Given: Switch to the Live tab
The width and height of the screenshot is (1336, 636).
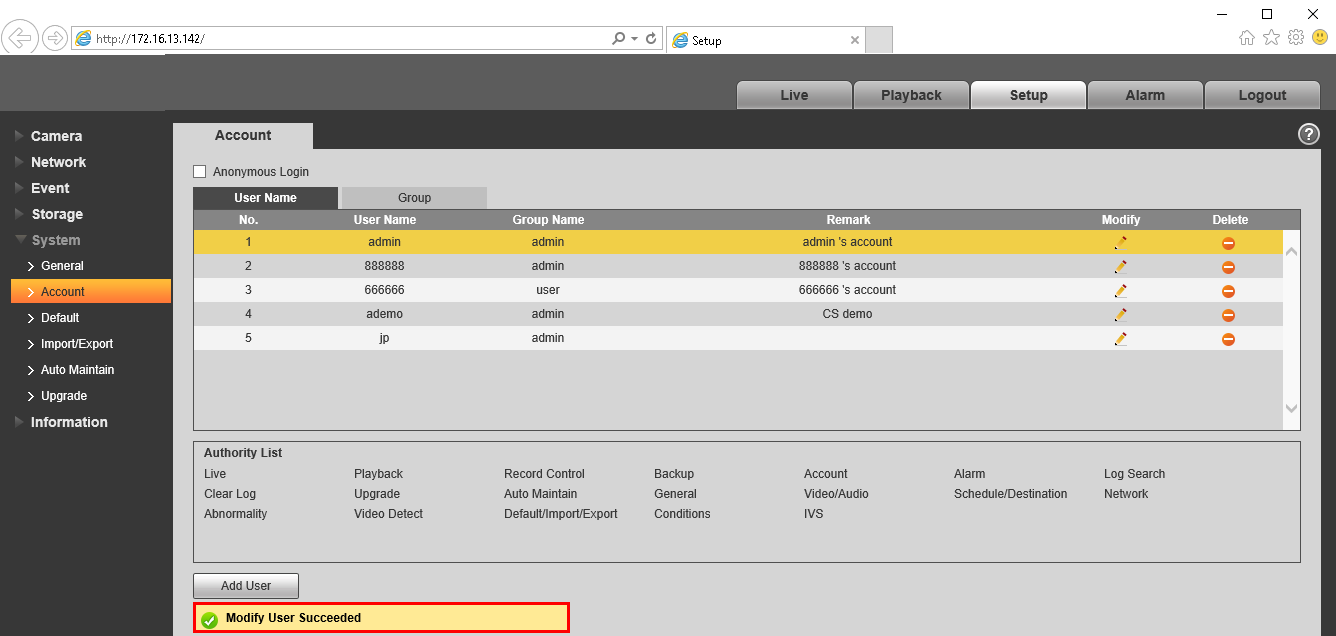Looking at the screenshot, I should [794, 95].
